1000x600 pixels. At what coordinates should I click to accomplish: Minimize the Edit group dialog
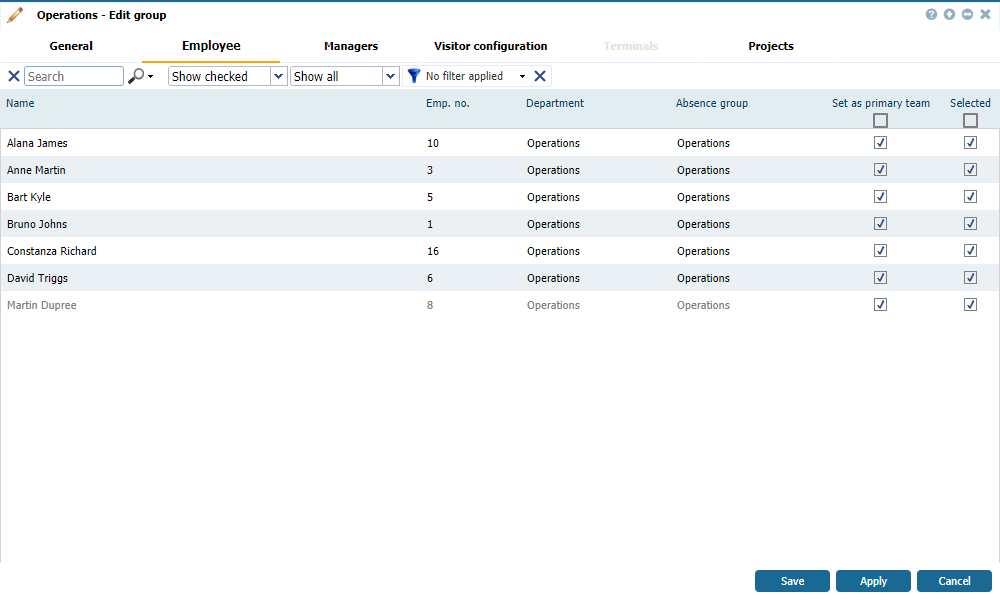[x=967, y=15]
